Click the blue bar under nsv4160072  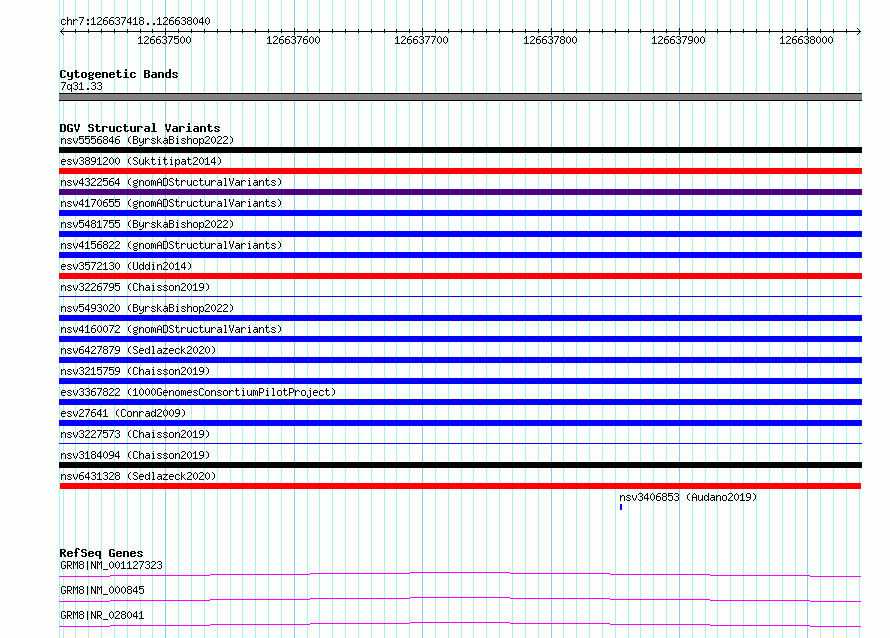click(x=460, y=339)
